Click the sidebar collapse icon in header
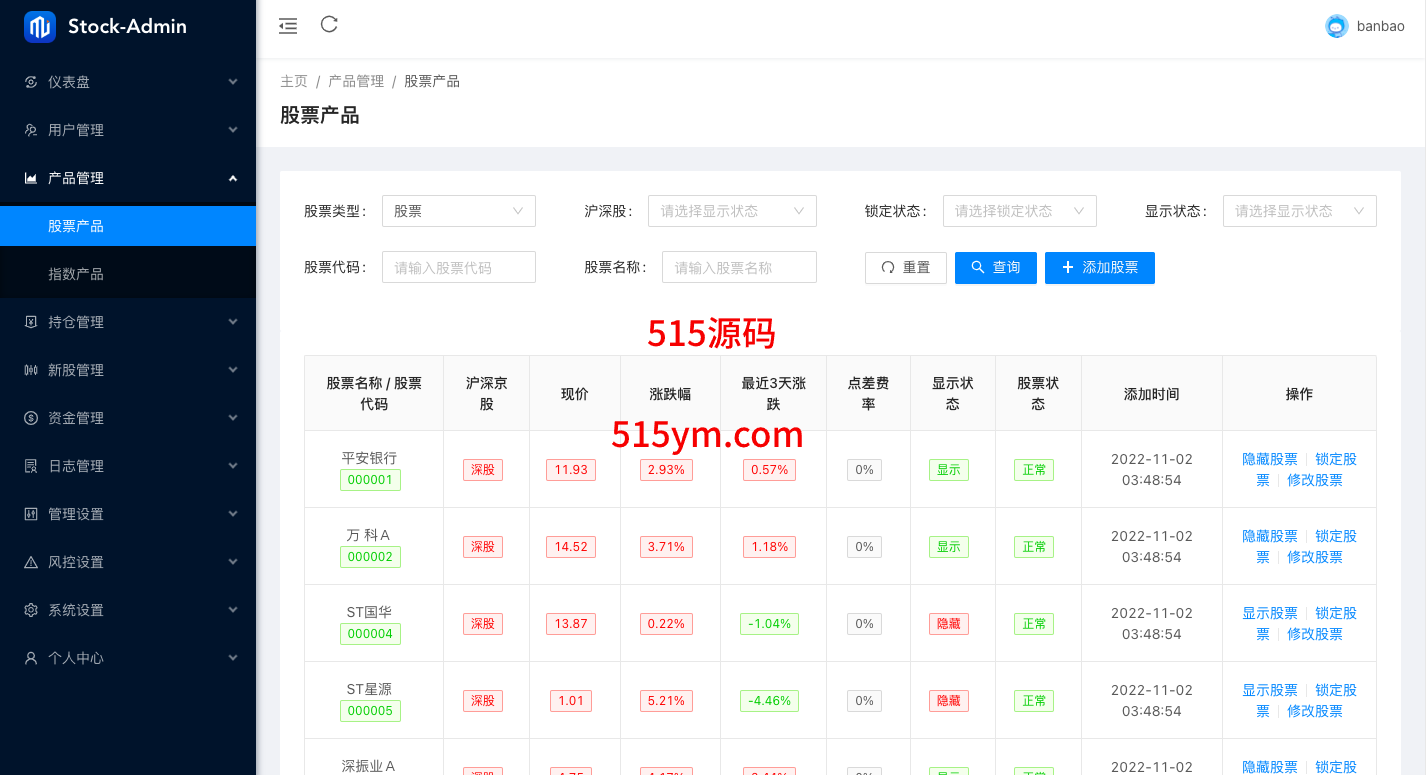 pyautogui.click(x=288, y=26)
